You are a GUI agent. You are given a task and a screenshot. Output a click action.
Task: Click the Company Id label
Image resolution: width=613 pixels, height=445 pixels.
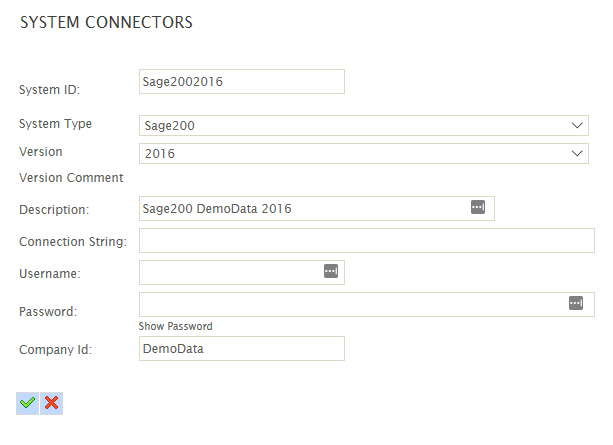(x=55, y=350)
